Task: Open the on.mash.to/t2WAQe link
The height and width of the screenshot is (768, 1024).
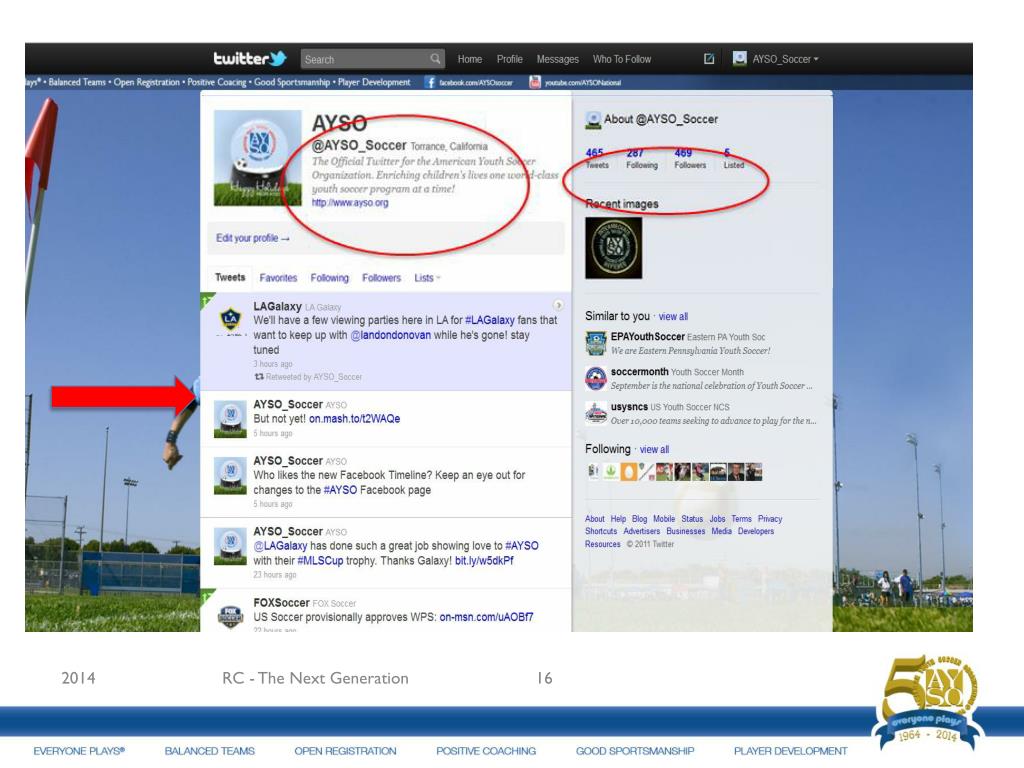Action: [355, 419]
